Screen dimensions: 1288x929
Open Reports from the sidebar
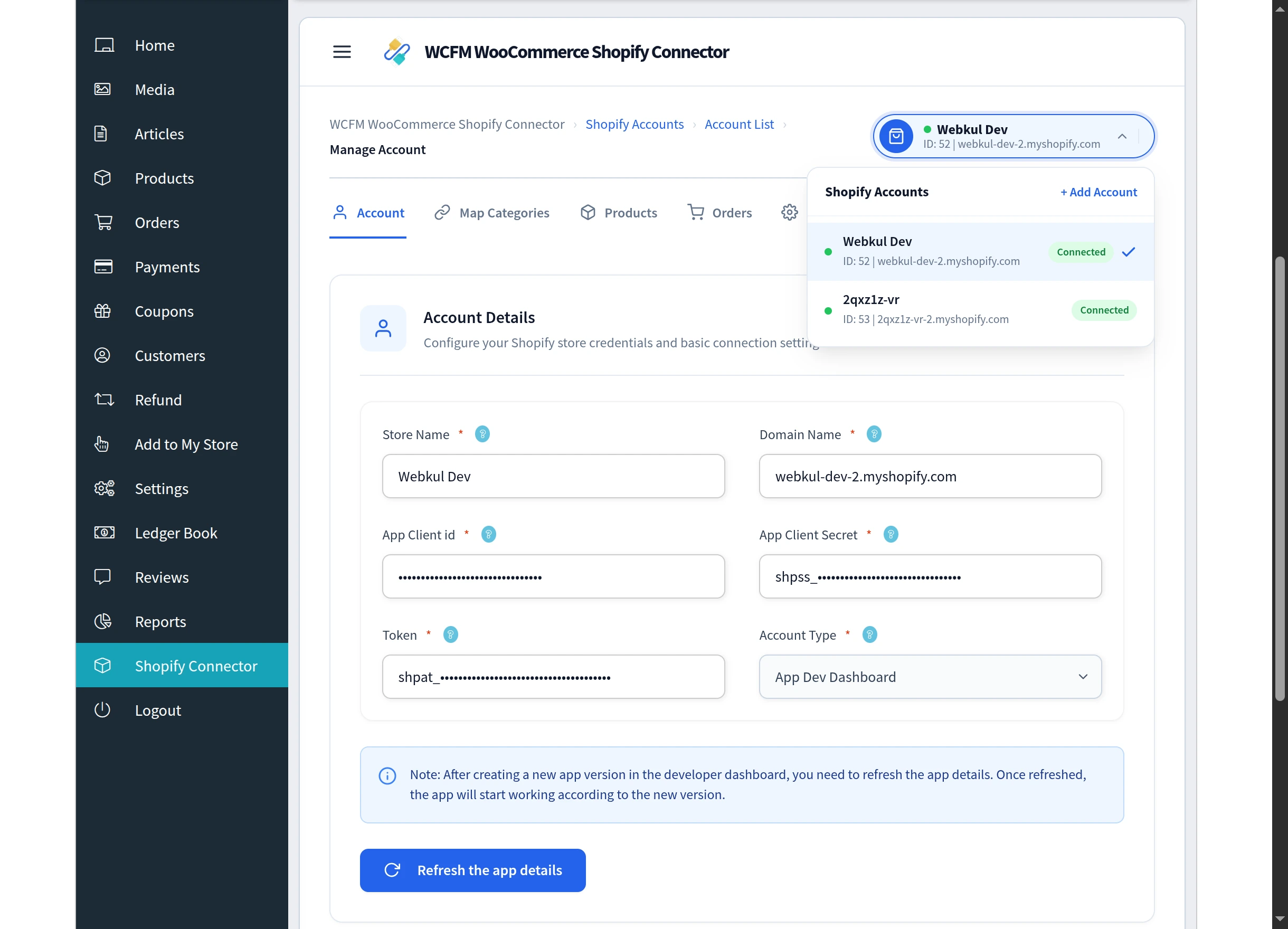[x=182, y=621]
